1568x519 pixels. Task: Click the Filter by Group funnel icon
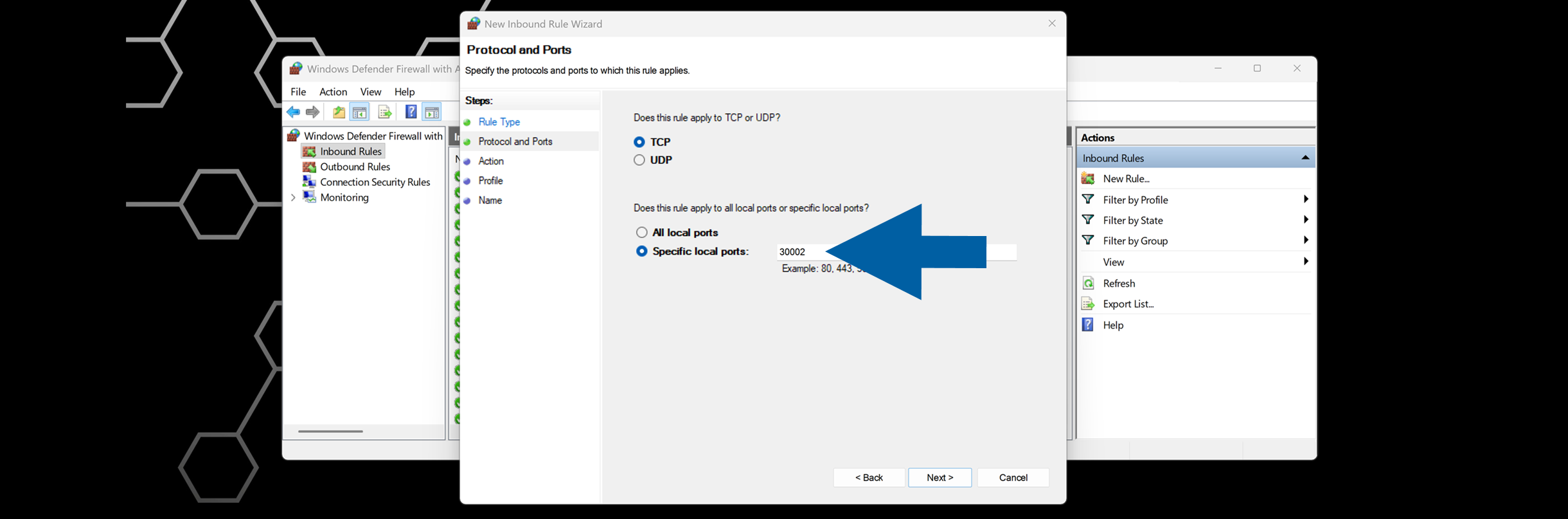pyautogui.click(x=1088, y=241)
